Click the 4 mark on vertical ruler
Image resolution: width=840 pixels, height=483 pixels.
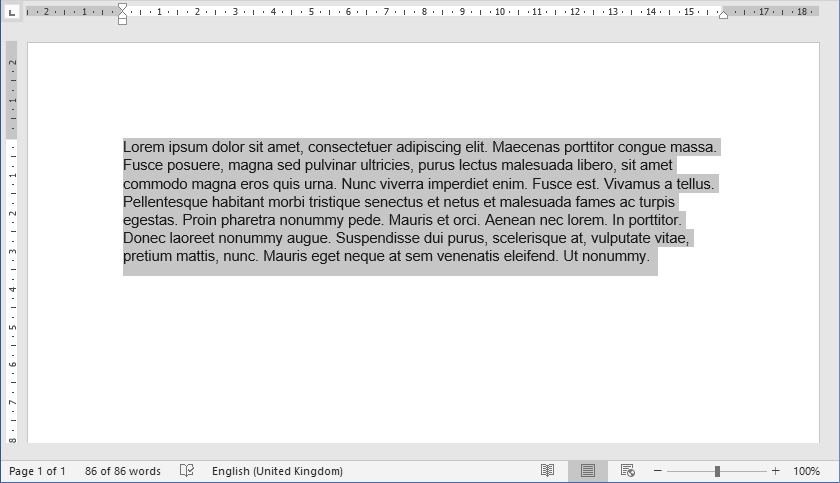click(13, 289)
